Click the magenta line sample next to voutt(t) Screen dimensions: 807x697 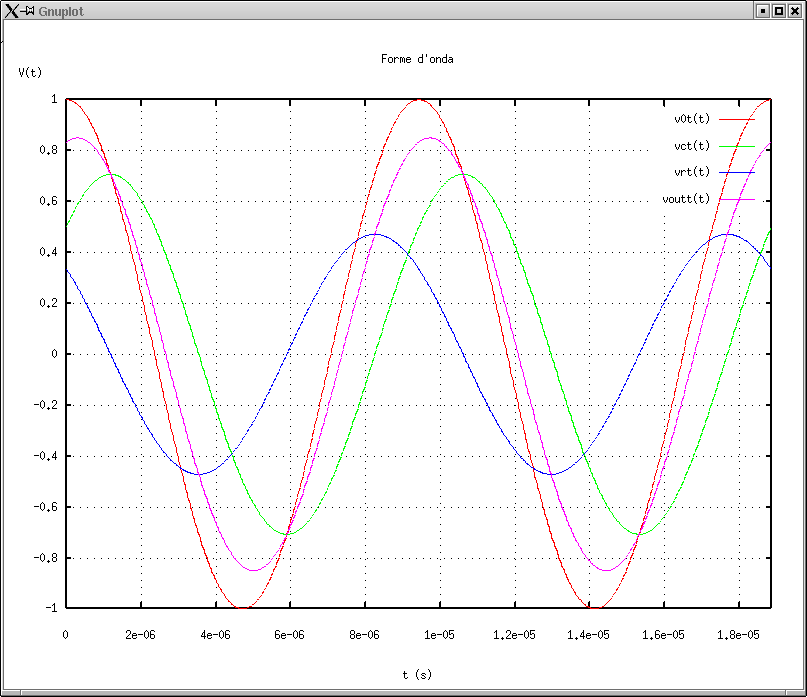coord(736,199)
